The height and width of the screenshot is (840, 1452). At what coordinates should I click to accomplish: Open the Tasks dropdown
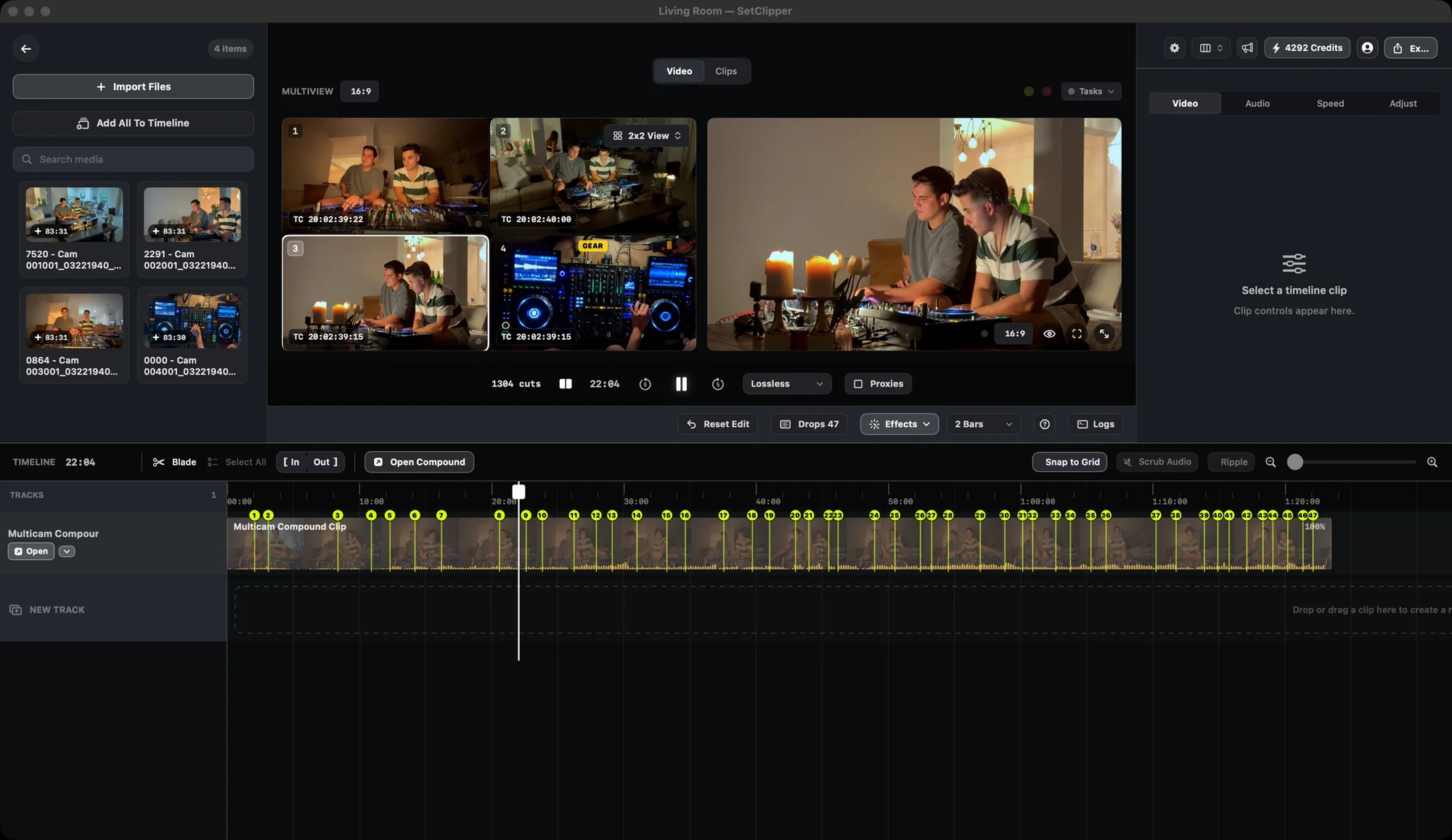click(x=1090, y=91)
